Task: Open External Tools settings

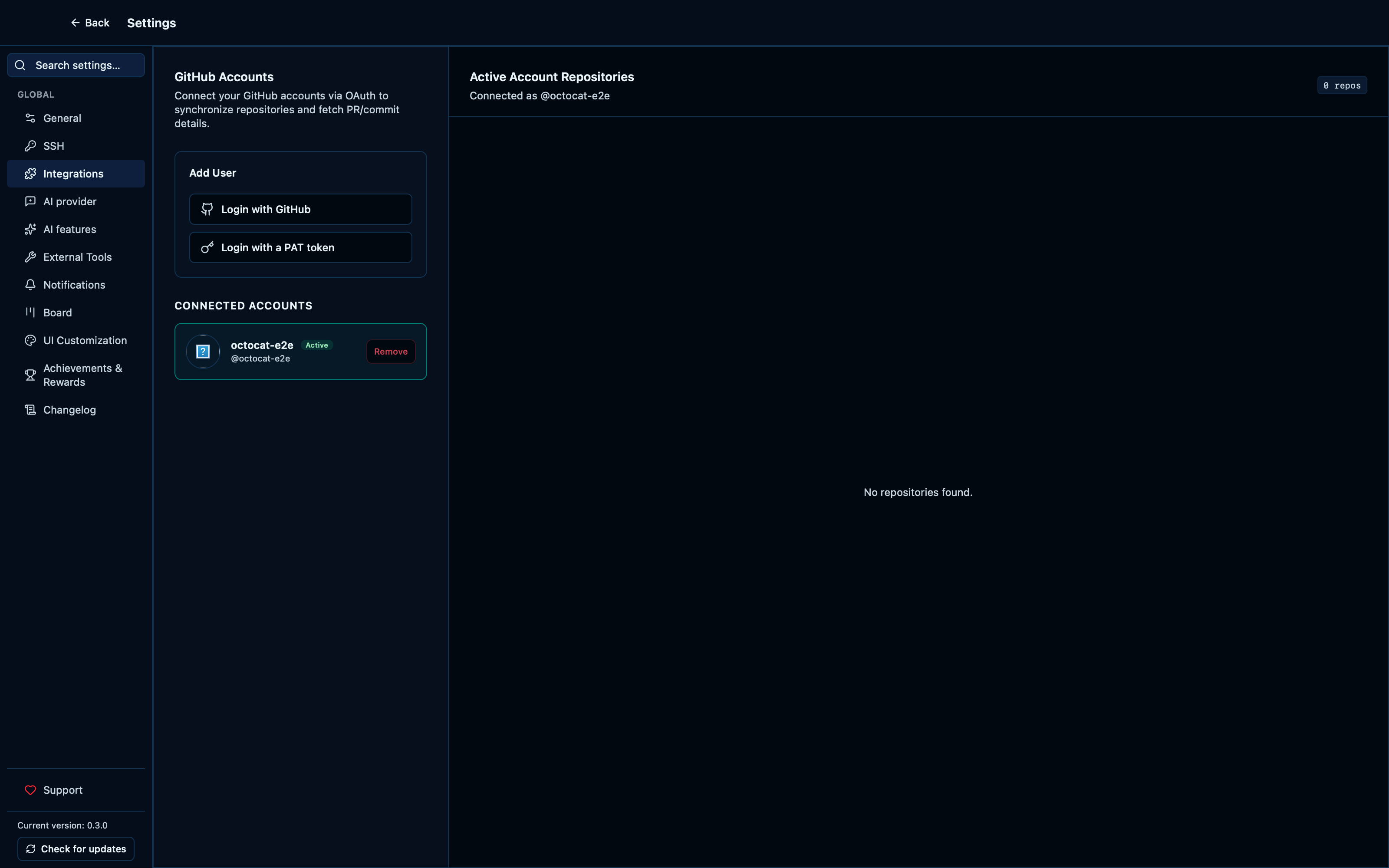Action: pos(76,257)
